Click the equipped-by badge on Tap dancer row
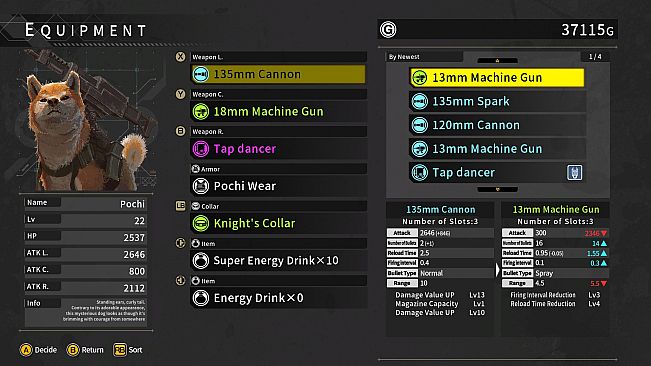 [575, 172]
